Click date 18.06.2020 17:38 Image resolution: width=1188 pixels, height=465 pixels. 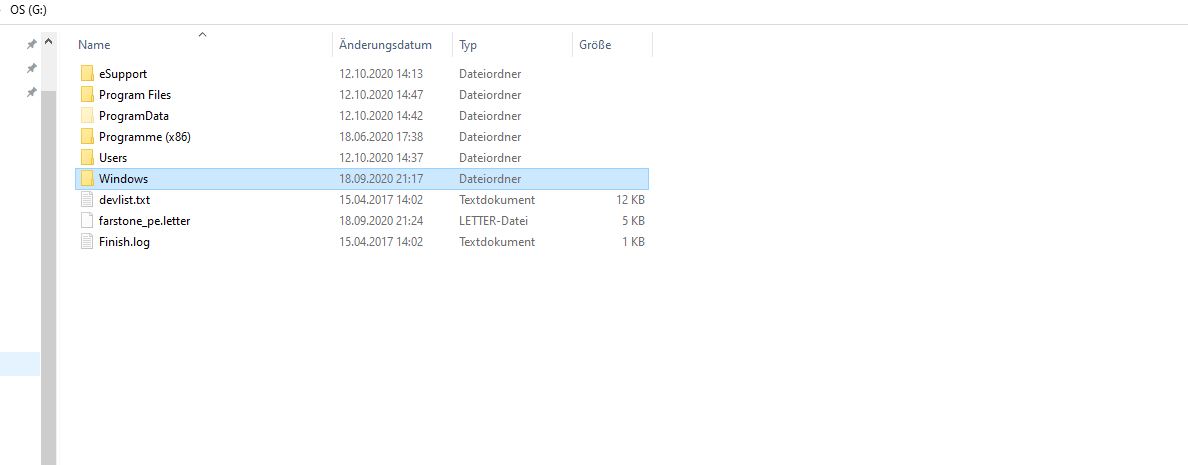coord(381,137)
